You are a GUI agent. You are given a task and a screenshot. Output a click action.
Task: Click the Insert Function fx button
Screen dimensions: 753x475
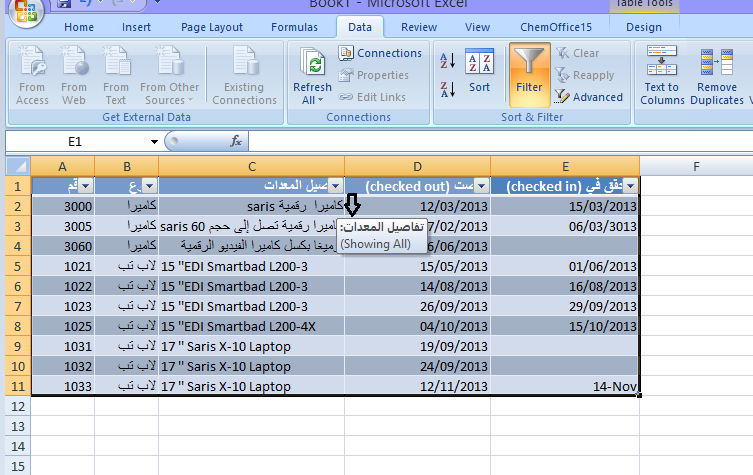pos(236,141)
